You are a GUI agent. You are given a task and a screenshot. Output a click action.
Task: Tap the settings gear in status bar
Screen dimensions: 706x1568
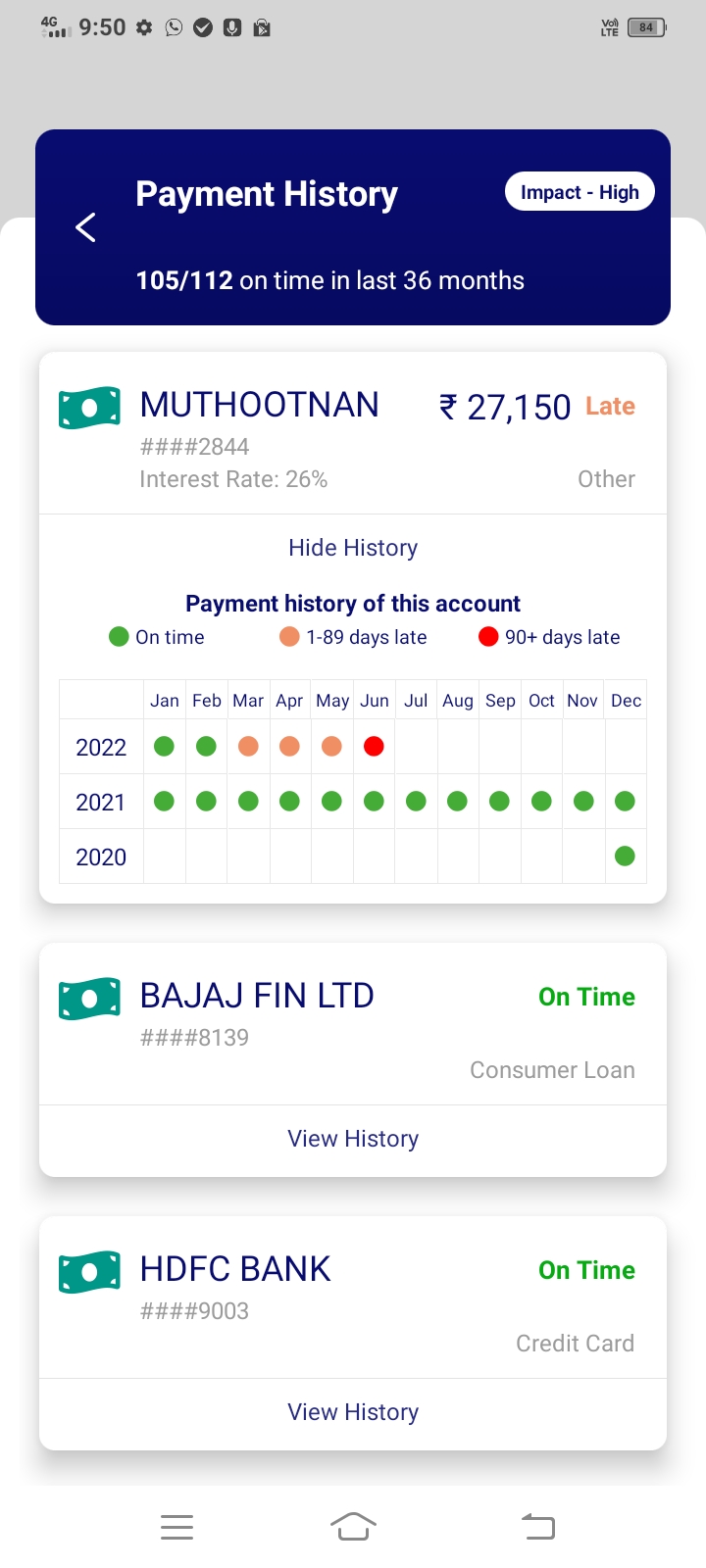click(x=144, y=27)
